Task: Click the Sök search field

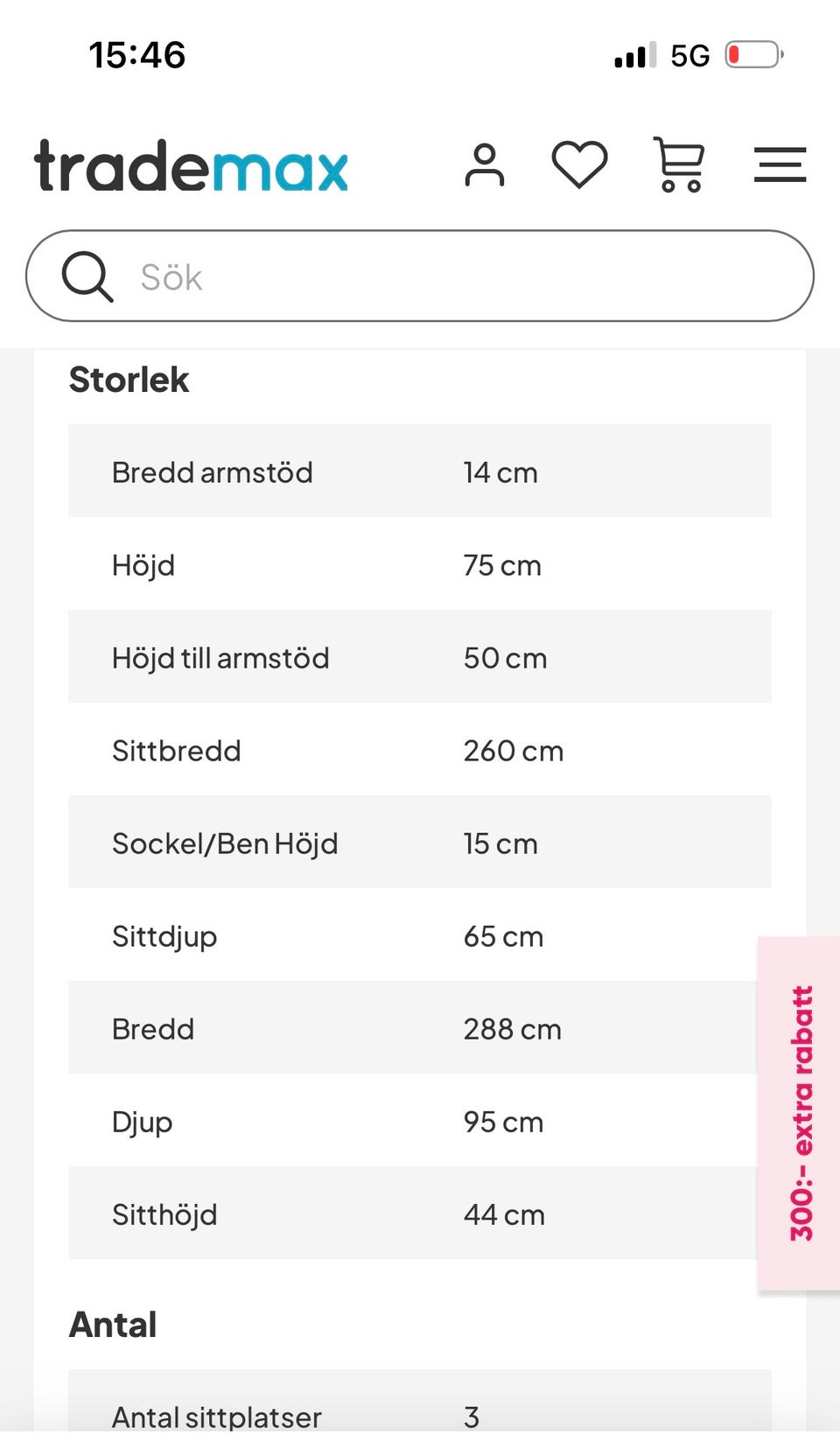Action: coord(420,276)
